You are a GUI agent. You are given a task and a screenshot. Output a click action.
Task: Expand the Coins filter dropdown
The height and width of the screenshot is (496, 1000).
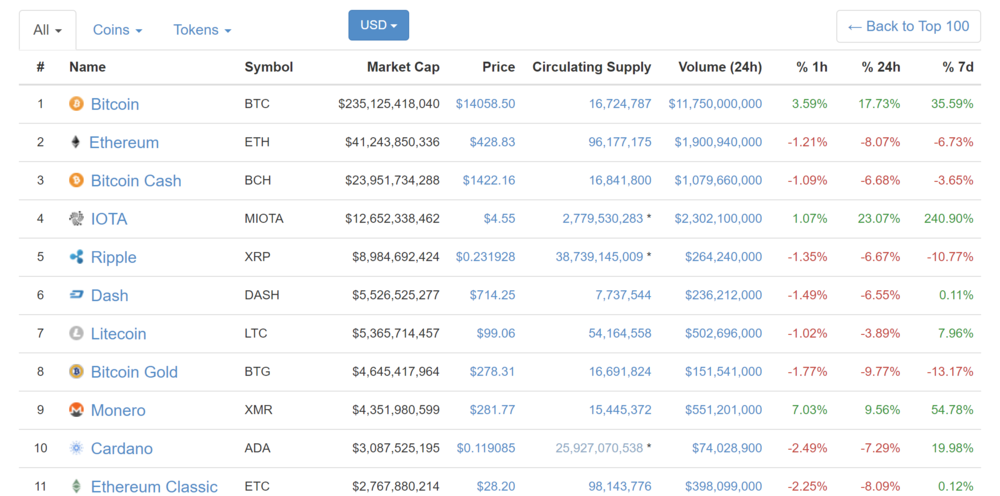tap(117, 30)
